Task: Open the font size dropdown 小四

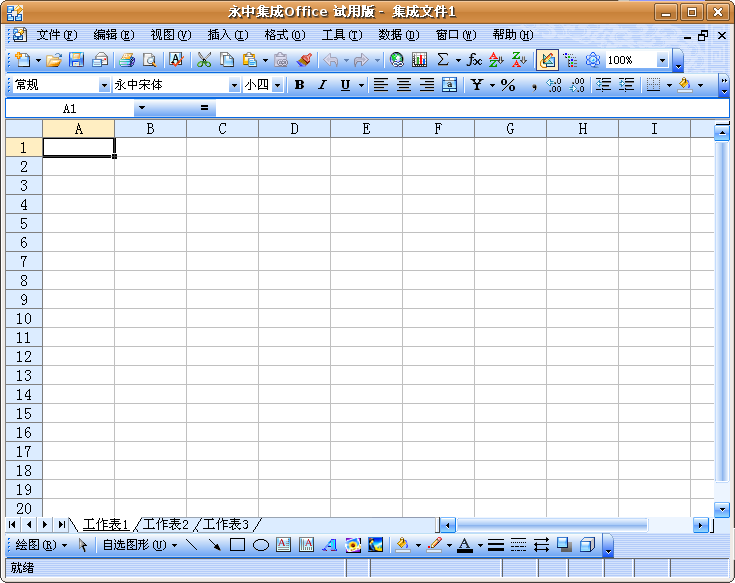Action: 278,85
